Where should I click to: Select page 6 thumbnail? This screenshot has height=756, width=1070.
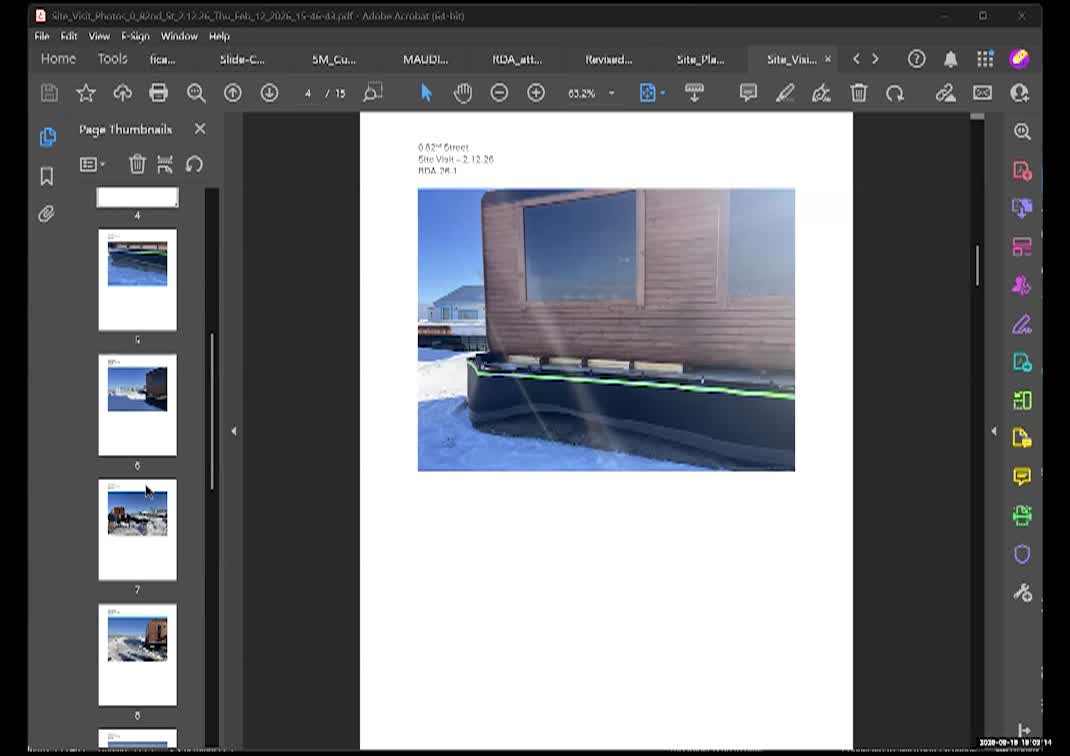(x=137, y=405)
